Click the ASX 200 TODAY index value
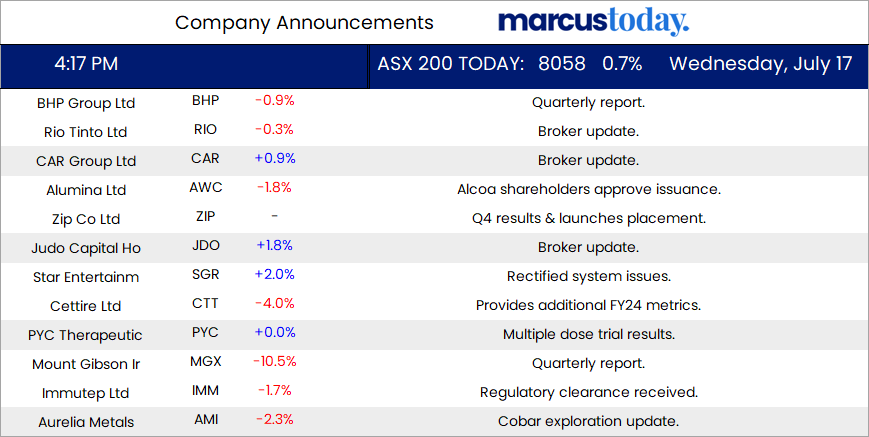The width and height of the screenshot is (869, 437). pos(561,64)
